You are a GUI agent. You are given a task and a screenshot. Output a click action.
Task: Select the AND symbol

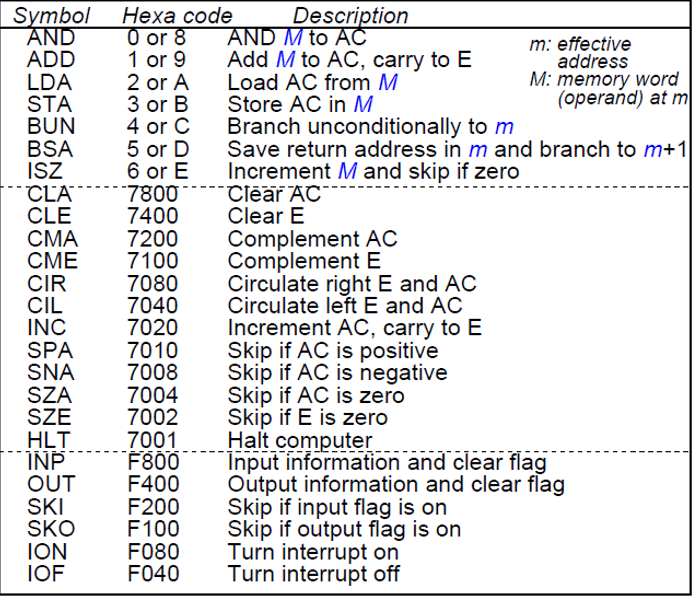[51, 38]
